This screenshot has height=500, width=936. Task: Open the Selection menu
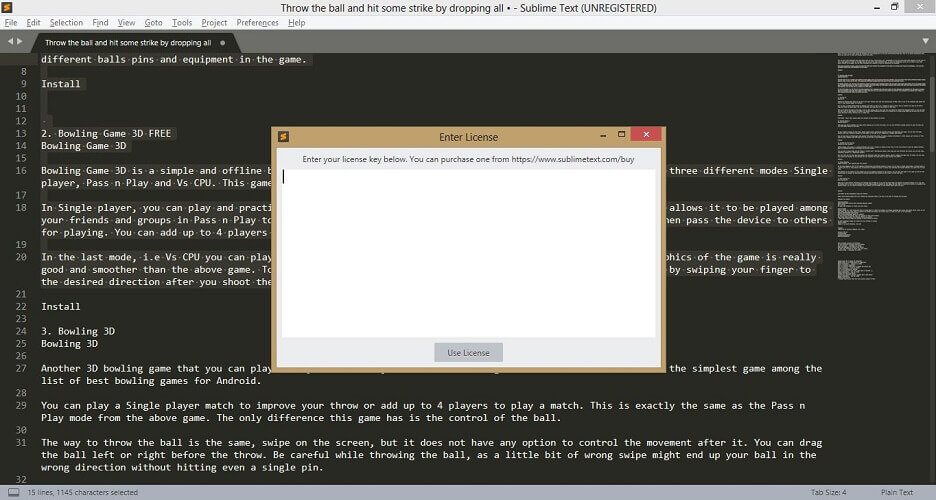66,23
